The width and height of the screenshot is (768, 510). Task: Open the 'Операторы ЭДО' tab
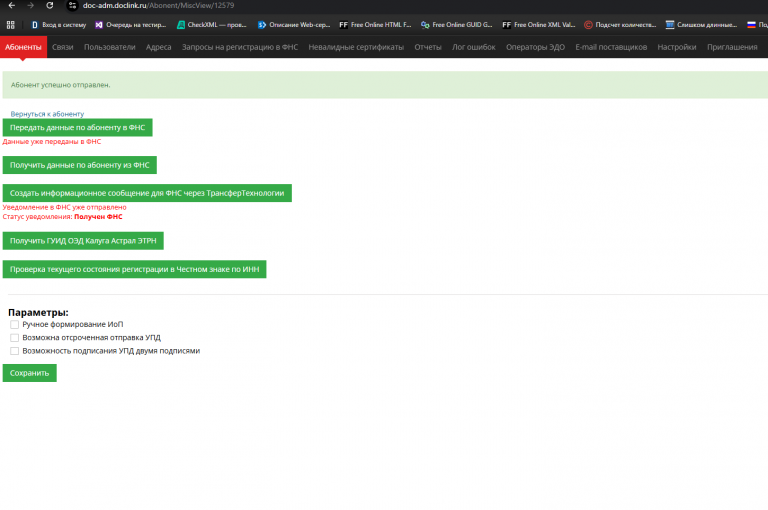tap(535, 47)
